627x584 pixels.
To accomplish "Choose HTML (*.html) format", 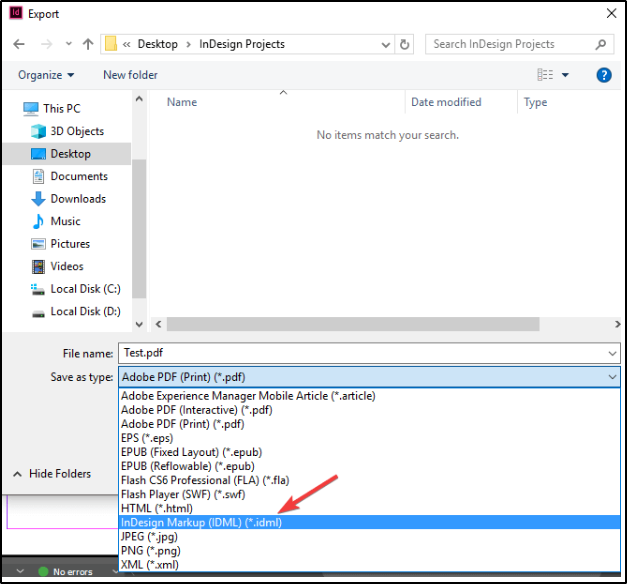I will tap(370, 508).
